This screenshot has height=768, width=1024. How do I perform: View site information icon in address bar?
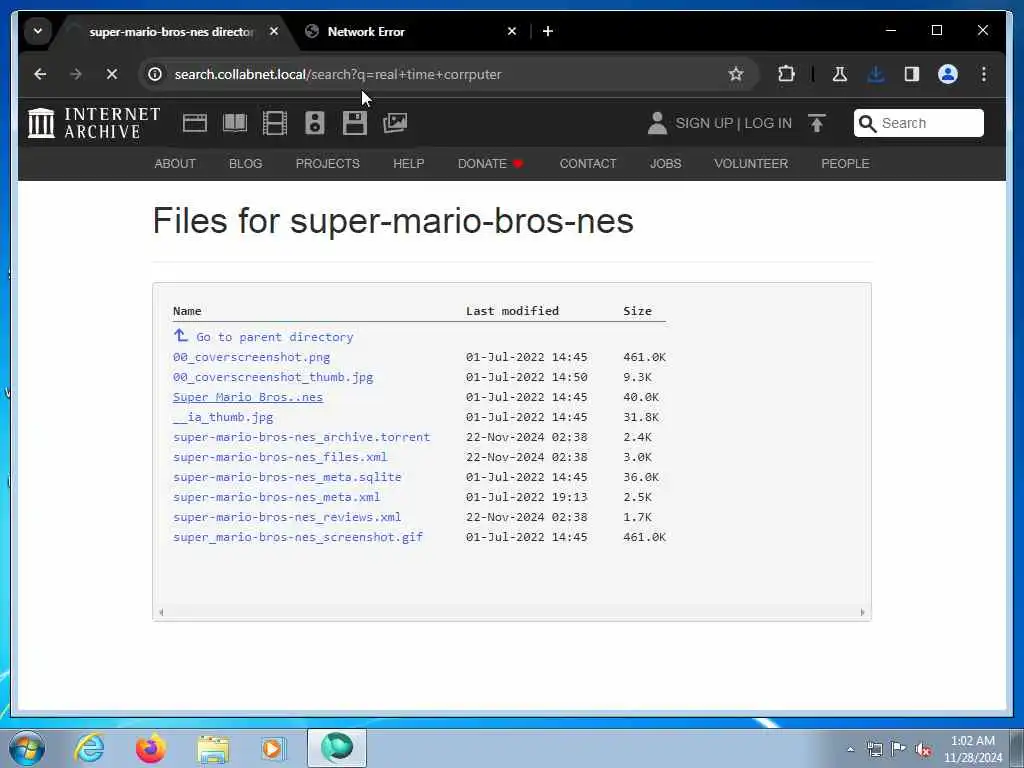coord(155,74)
